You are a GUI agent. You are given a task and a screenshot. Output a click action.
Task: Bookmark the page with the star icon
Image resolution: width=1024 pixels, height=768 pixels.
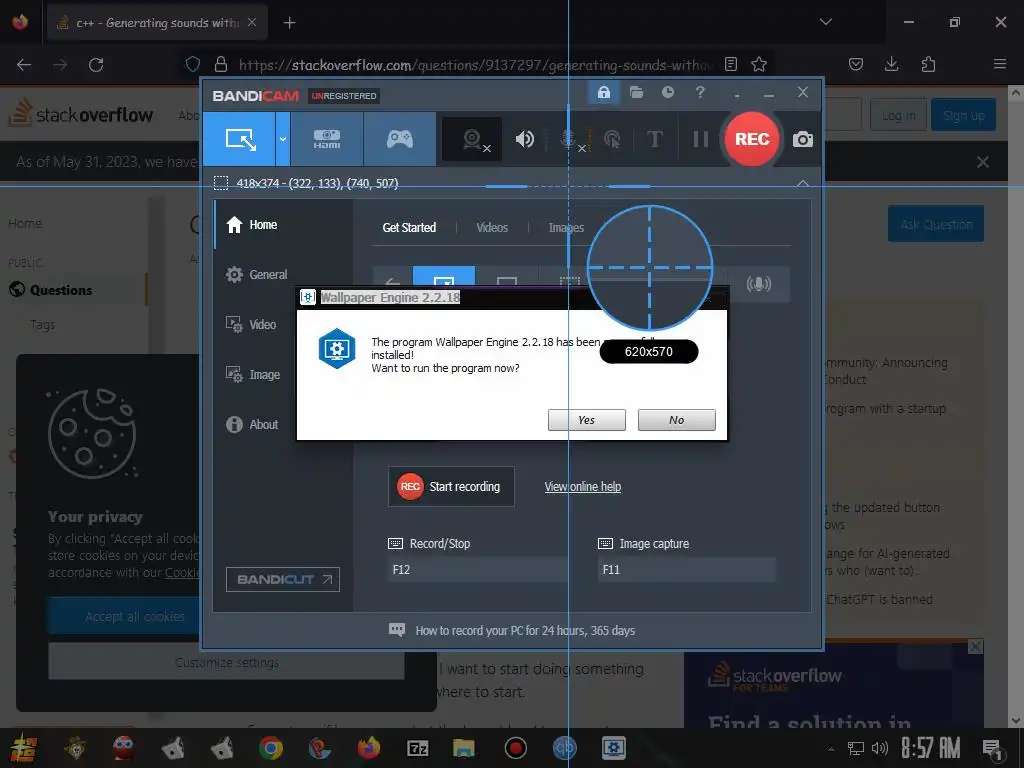pyautogui.click(x=758, y=64)
